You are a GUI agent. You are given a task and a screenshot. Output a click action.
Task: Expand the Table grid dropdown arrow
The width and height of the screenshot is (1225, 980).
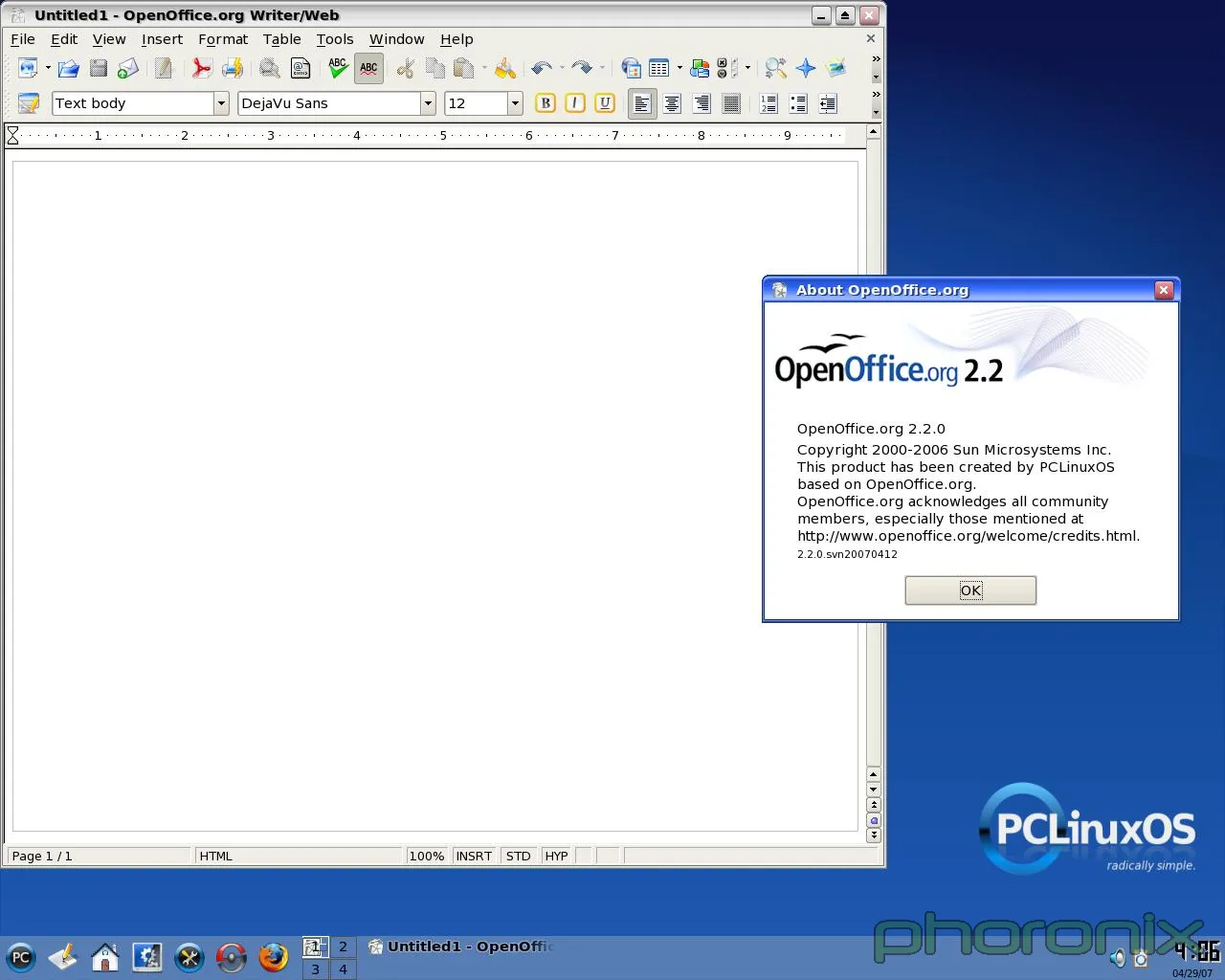[x=679, y=68]
